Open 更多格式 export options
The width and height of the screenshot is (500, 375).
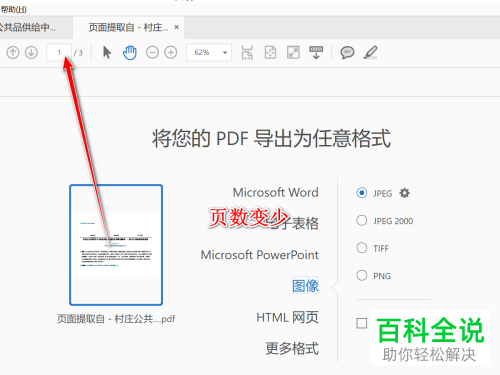292,348
